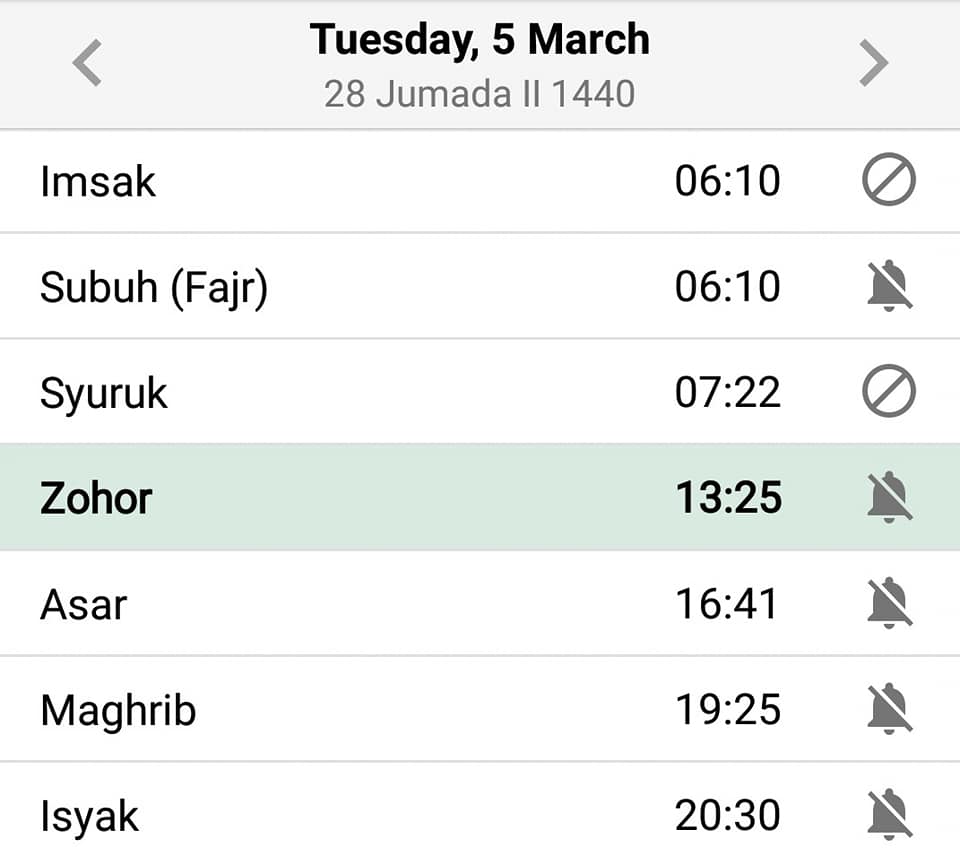Tap the Hijri date 28 Jumada II 1440
The width and height of the screenshot is (960, 864).
tap(479, 94)
